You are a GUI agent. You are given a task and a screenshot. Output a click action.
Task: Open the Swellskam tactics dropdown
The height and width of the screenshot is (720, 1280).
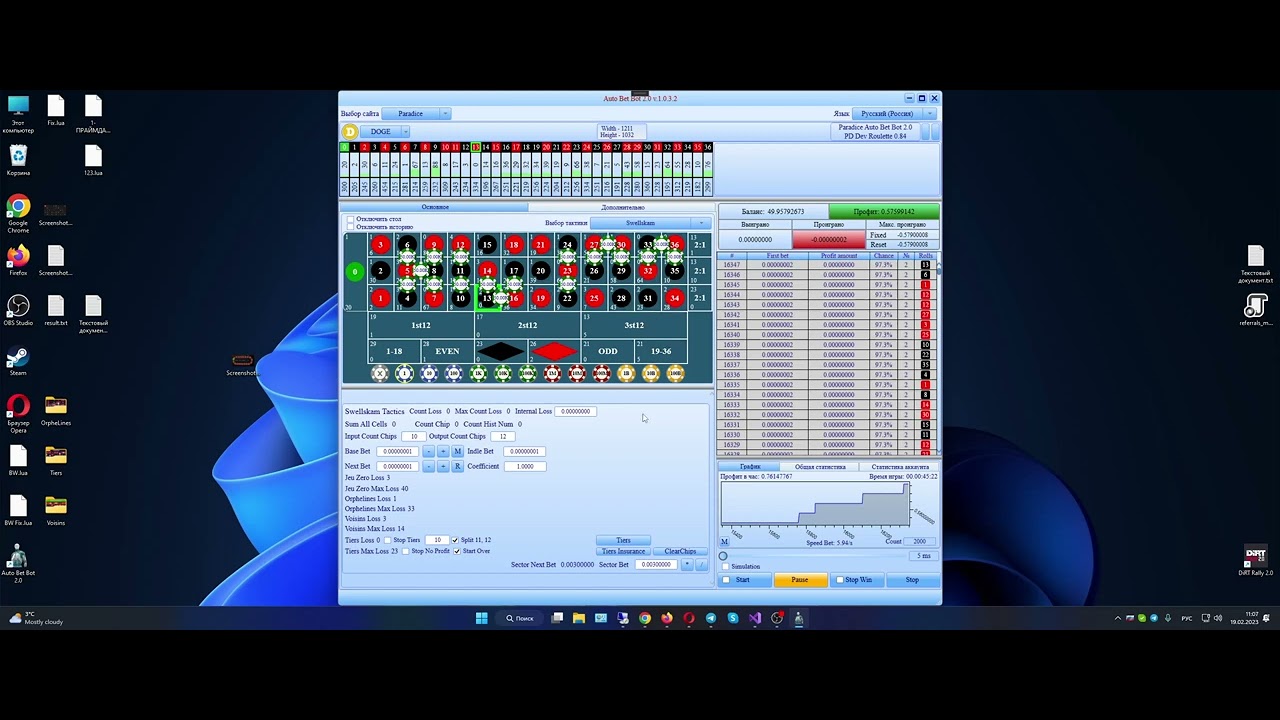coord(650,223)
